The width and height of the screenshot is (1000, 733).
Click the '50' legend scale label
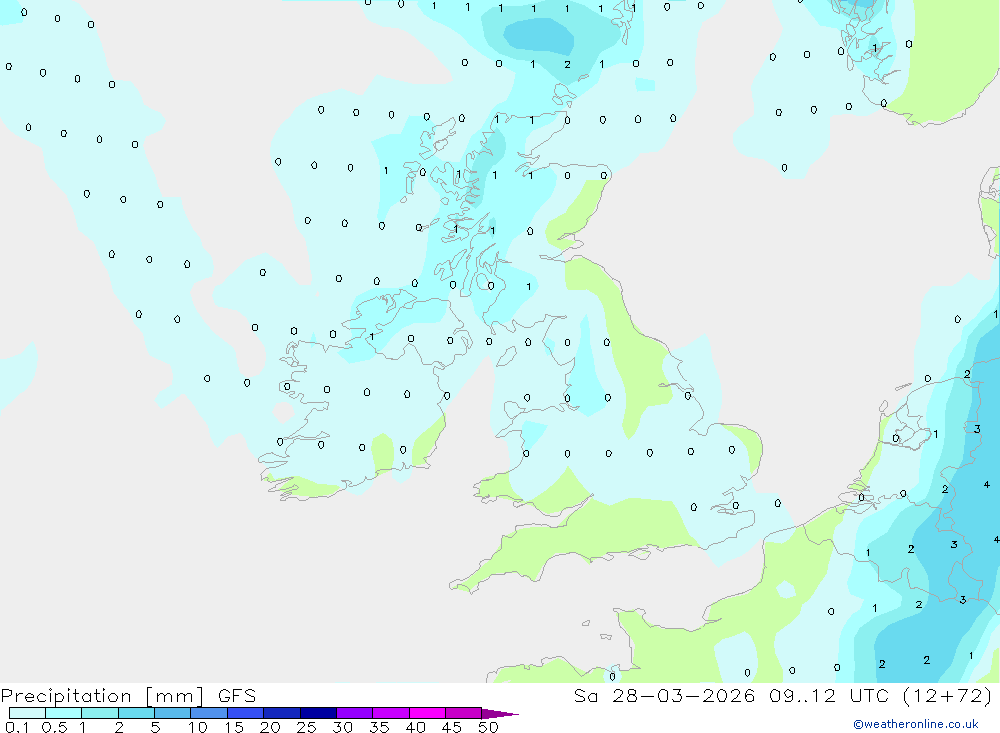tap(489, 727)
